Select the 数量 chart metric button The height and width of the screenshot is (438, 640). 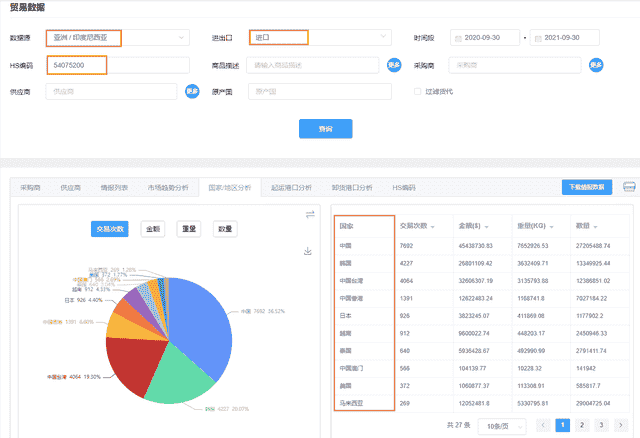[225, 229]
